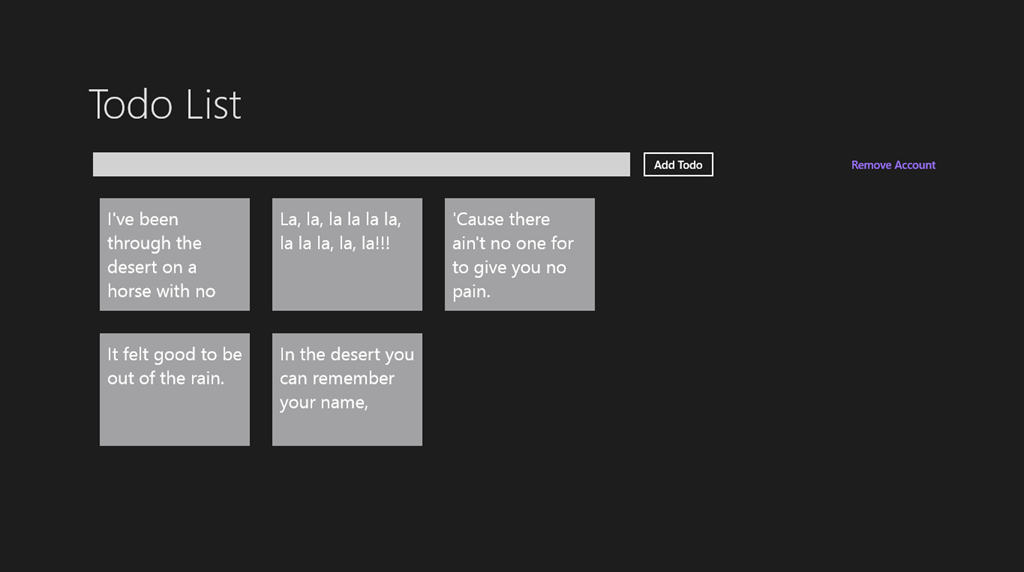This screenshot has width=1024, height=572.
Task: Focus the new todo text field
Action: [361, 165]
